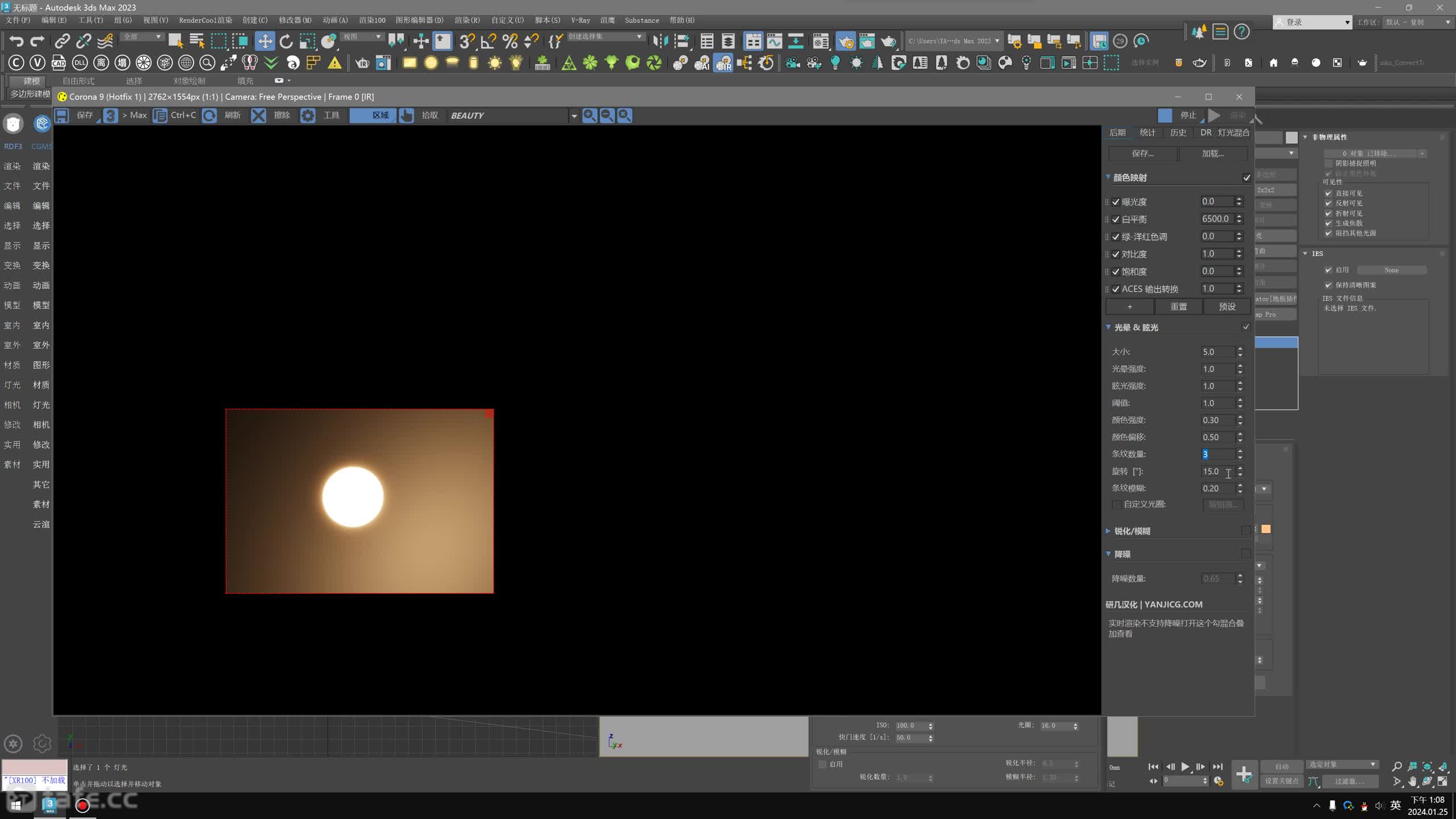Open the 文件(F) menu

click(x=18, y=20)
